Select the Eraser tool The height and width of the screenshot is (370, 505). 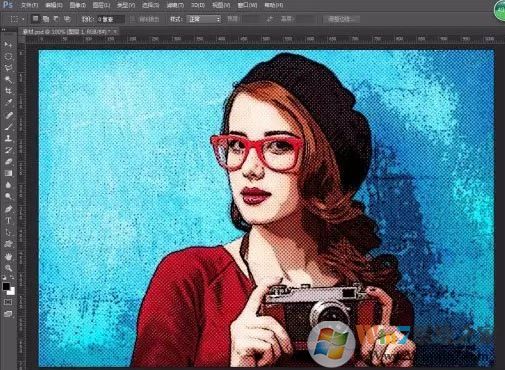pyautogui.click(x=8, y=162)
